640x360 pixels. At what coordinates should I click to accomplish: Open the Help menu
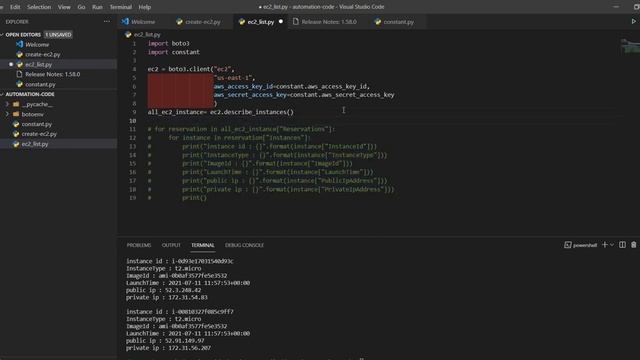[x=144, y=7]
